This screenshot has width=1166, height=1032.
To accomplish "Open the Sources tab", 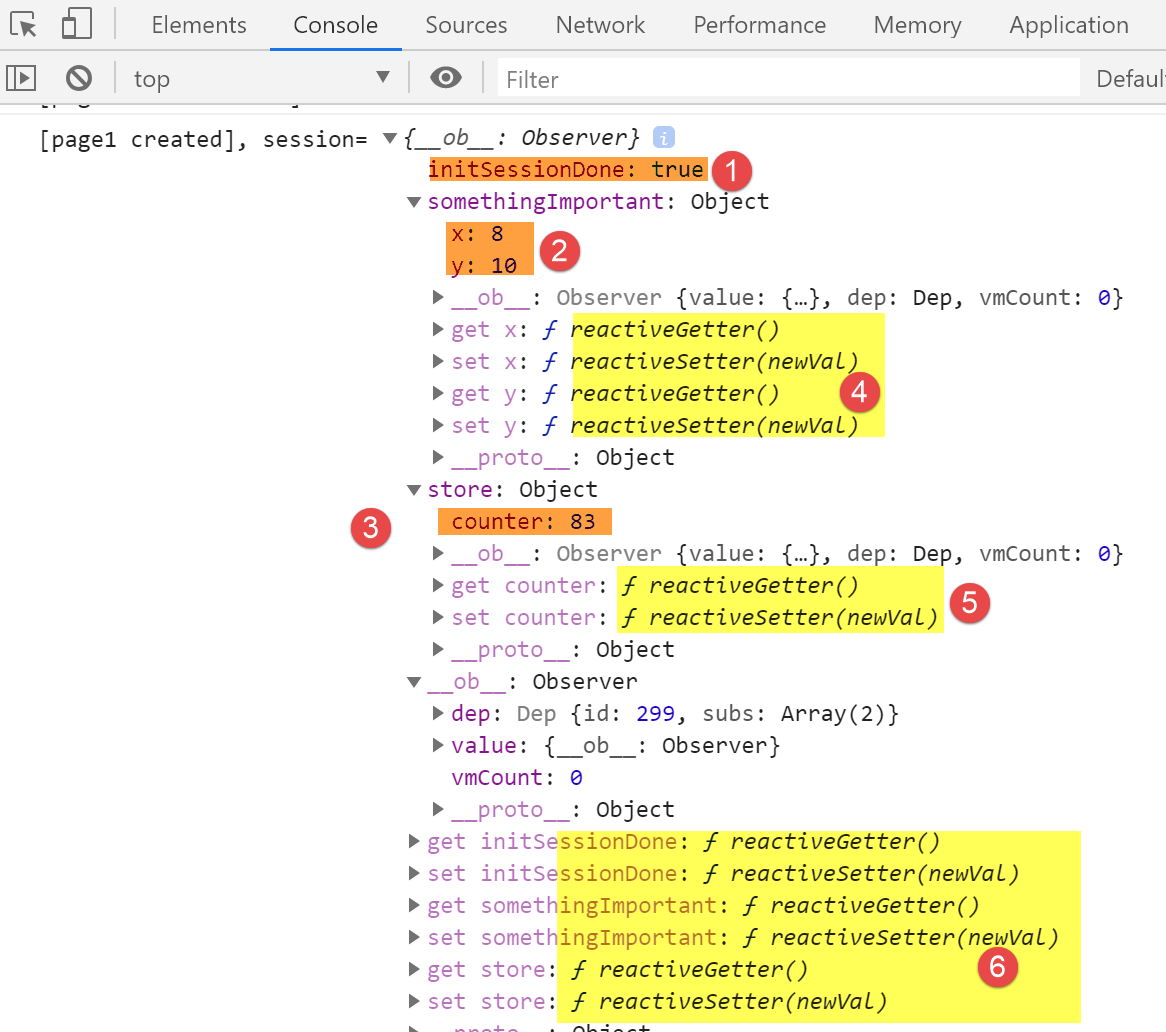I will click(x=466, y=25).
